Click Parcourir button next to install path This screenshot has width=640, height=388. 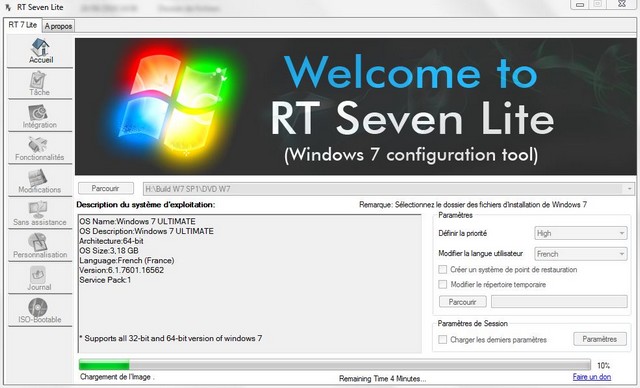coord(106,188)
